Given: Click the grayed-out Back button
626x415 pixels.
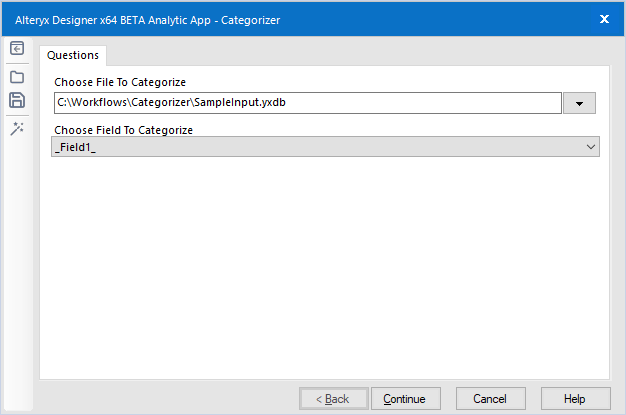Looking at the screenshot, I should (x=333, y=399).
